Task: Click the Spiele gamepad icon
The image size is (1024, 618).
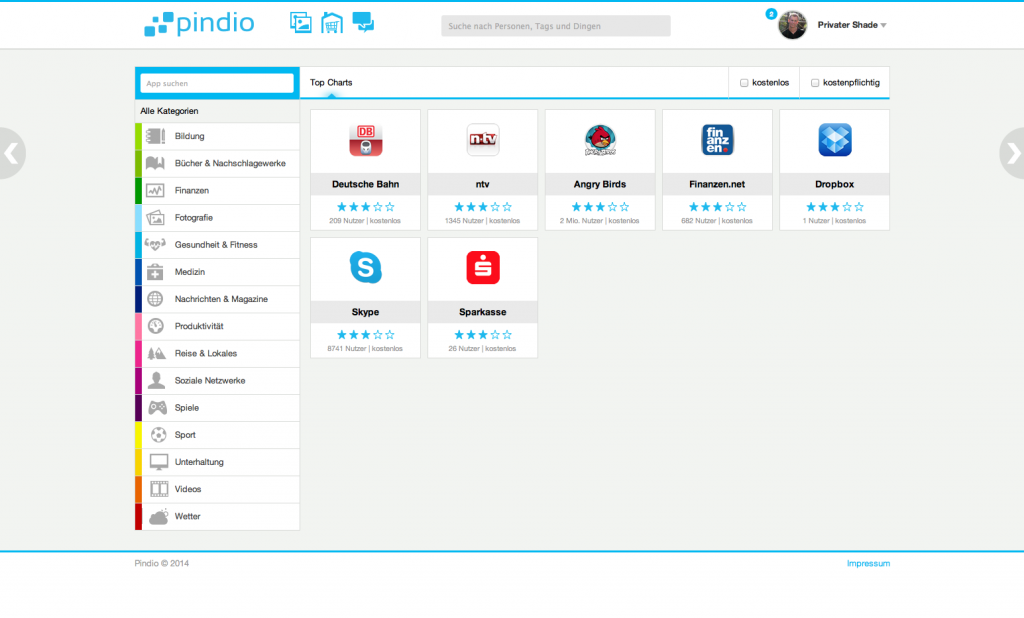Action: [x=157, y=408]
